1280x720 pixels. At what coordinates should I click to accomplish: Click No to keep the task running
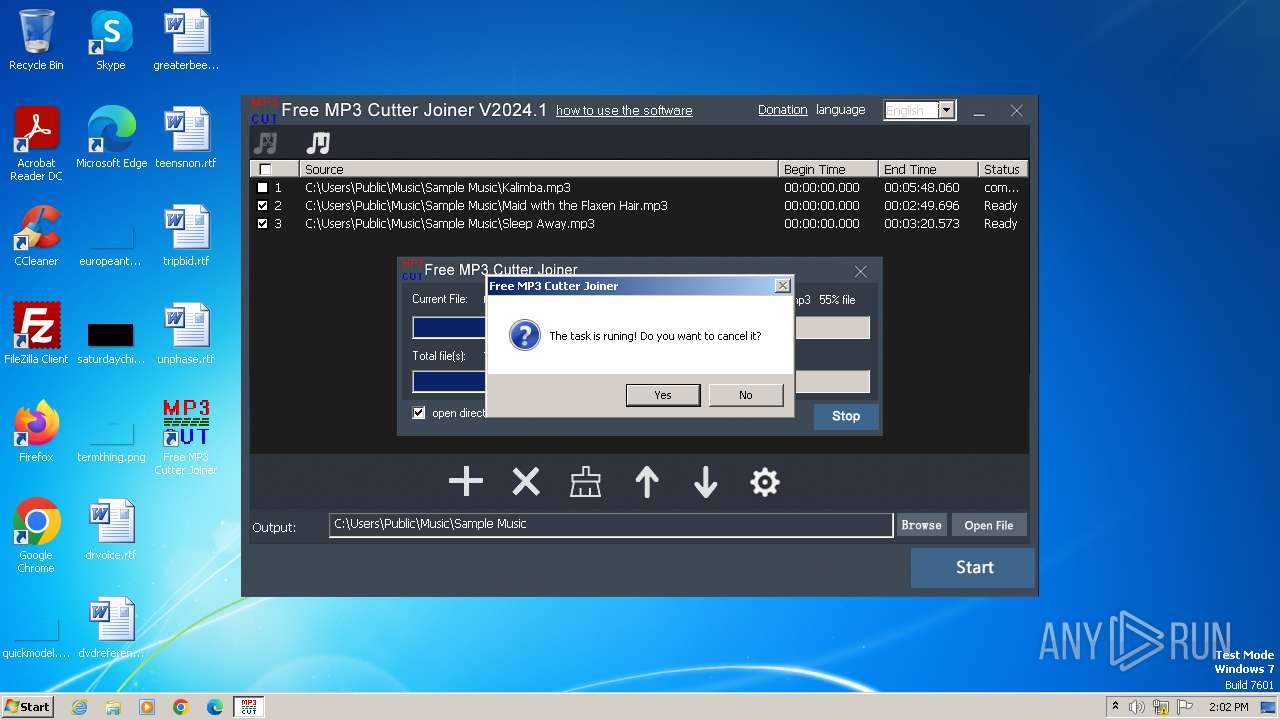pos(745,395)
